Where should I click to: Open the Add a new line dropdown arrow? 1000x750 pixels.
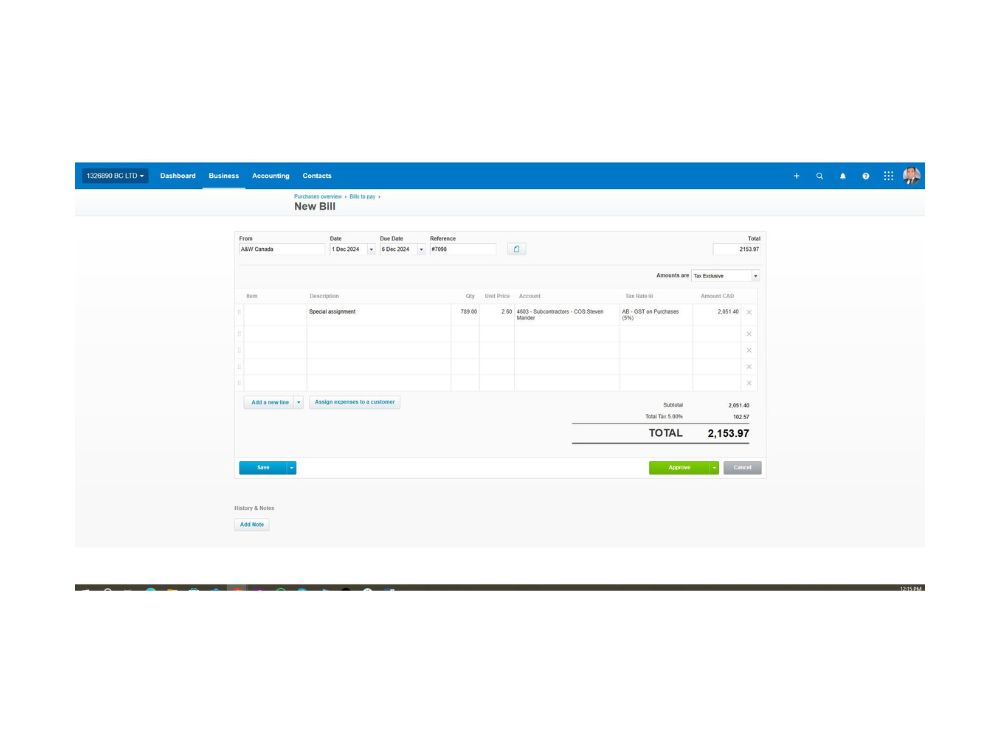[298, 402]
